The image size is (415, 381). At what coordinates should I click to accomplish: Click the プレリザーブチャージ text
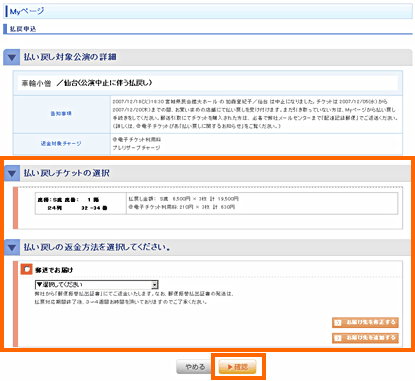coord(136,148)
